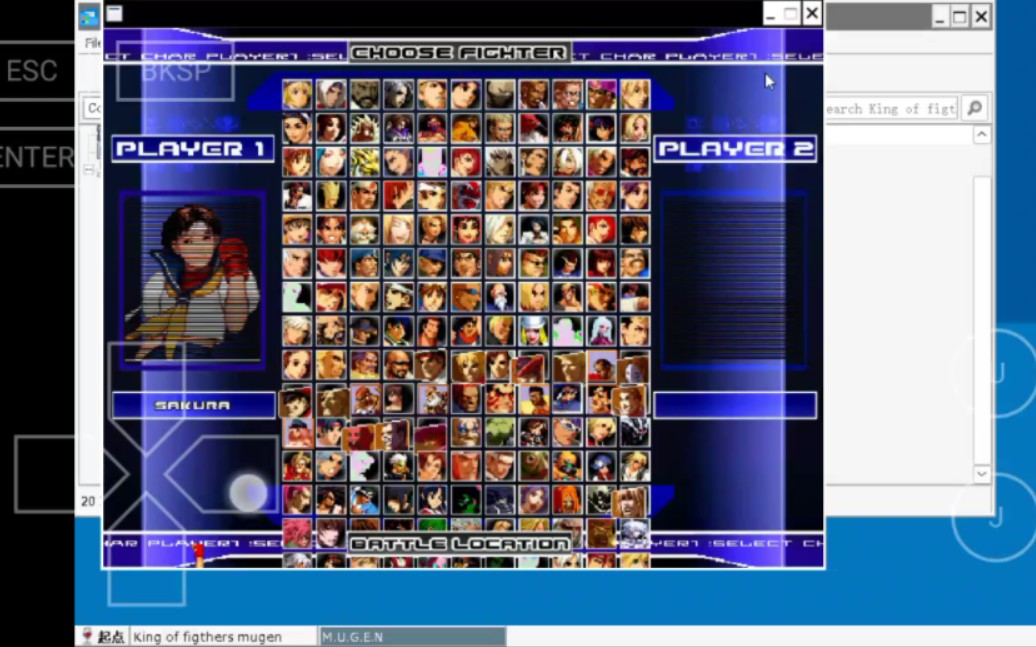Choose the purple-turban fighter in the top row
1036x647 pixels.
601,94
